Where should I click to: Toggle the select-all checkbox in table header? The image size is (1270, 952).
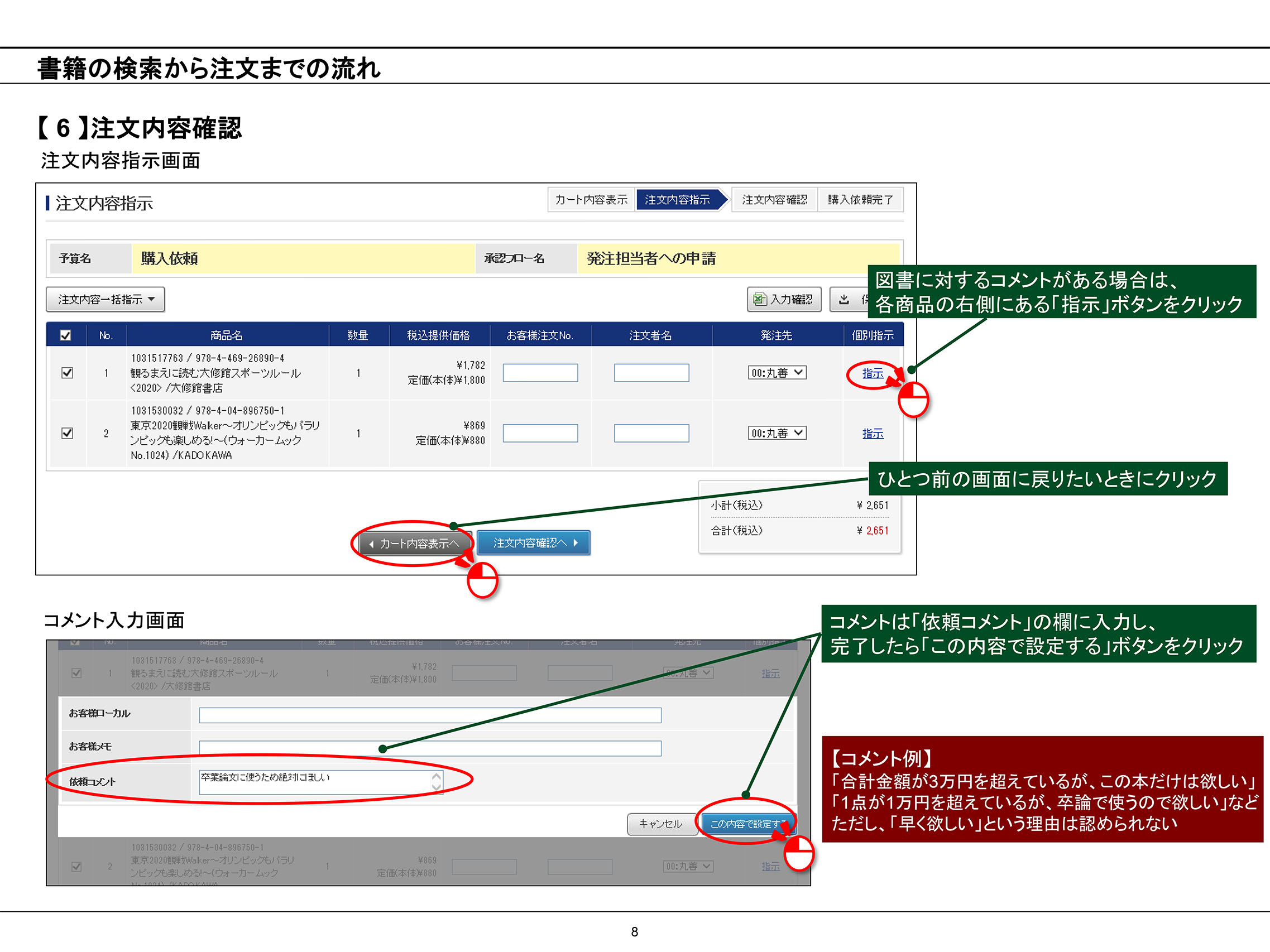[x=66, y=335]
